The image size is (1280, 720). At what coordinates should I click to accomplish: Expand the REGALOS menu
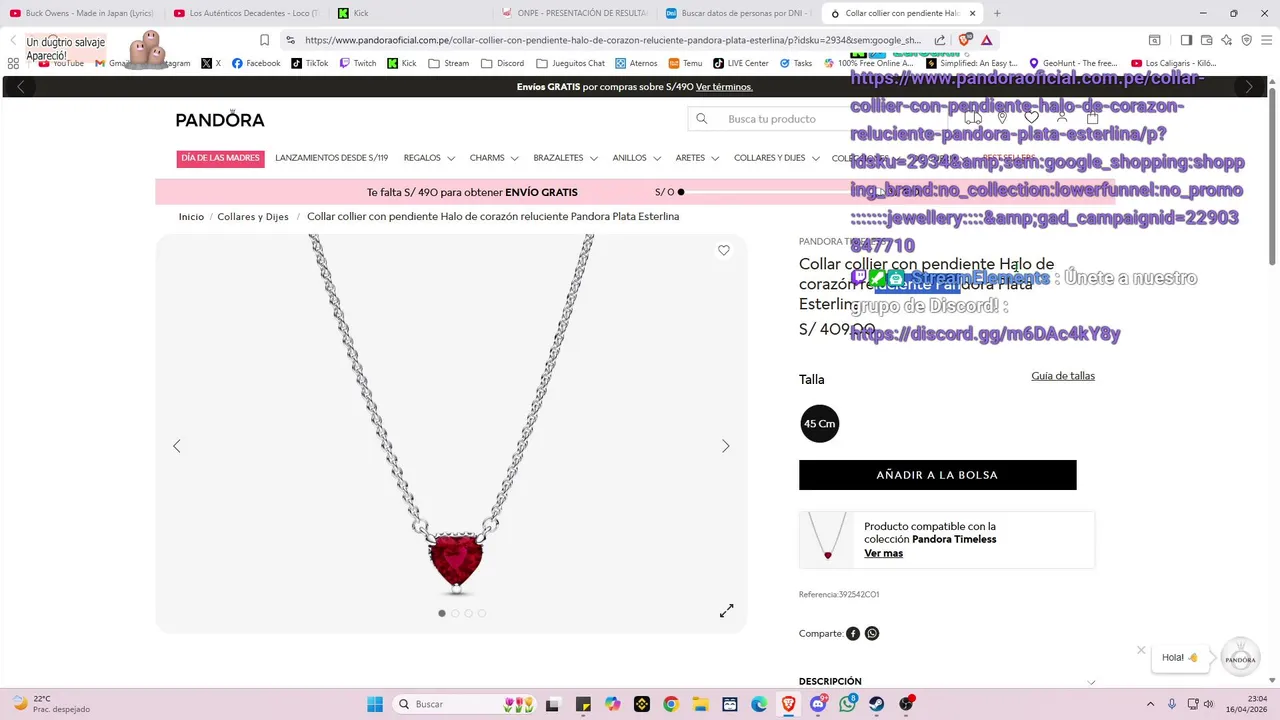point(429,158)
